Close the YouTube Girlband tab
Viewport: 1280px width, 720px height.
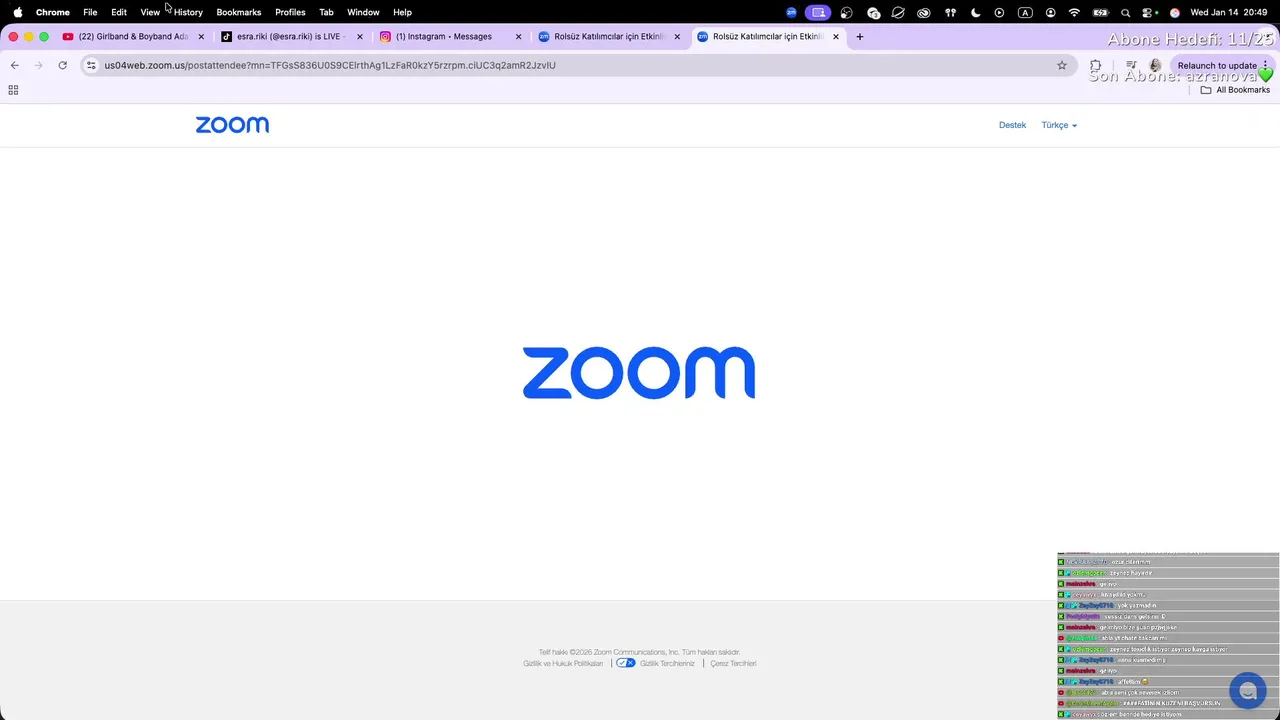pos(201,37)
